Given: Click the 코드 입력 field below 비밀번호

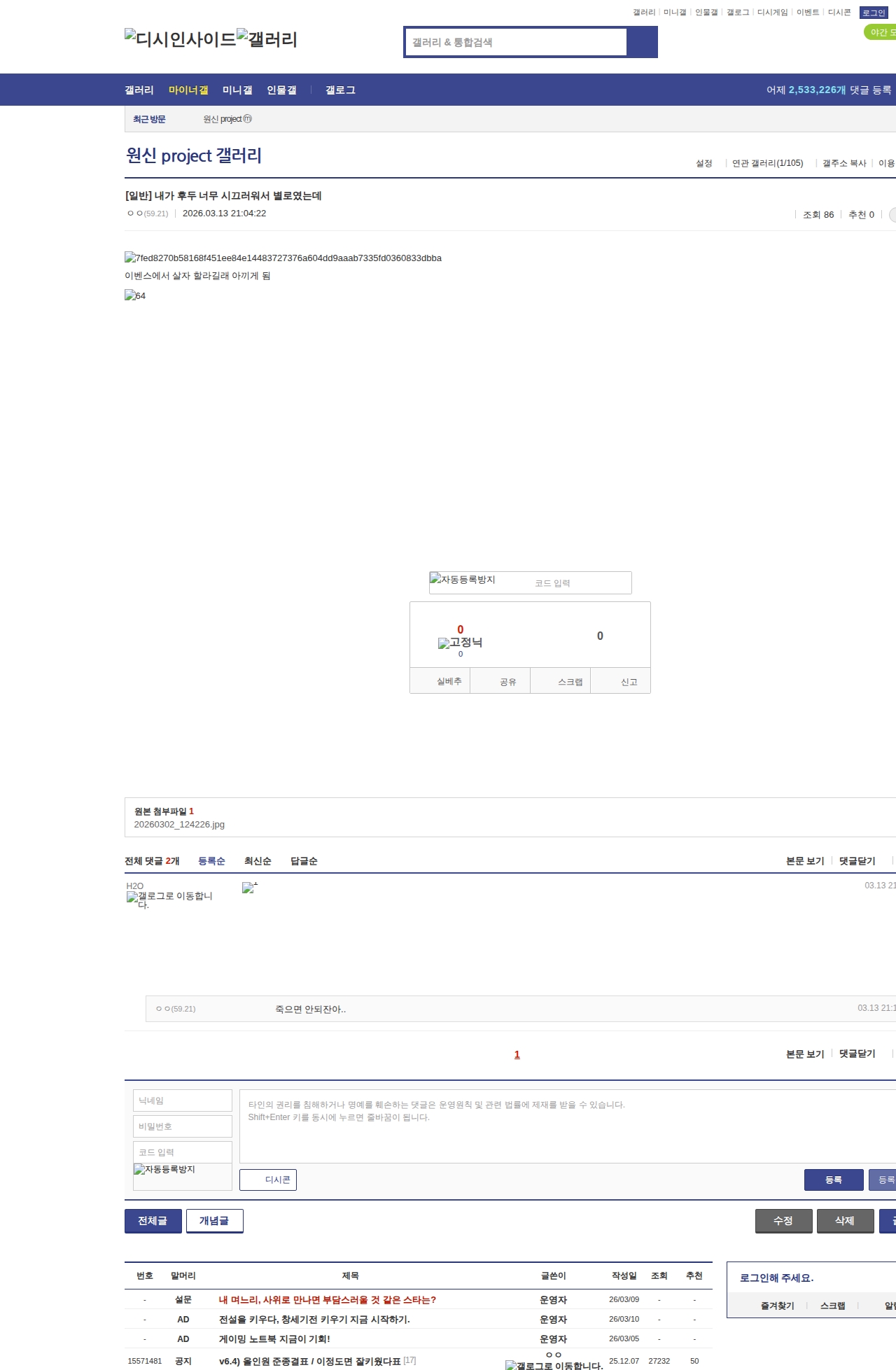Looking at the screenshot, I should coord(183,1152).
